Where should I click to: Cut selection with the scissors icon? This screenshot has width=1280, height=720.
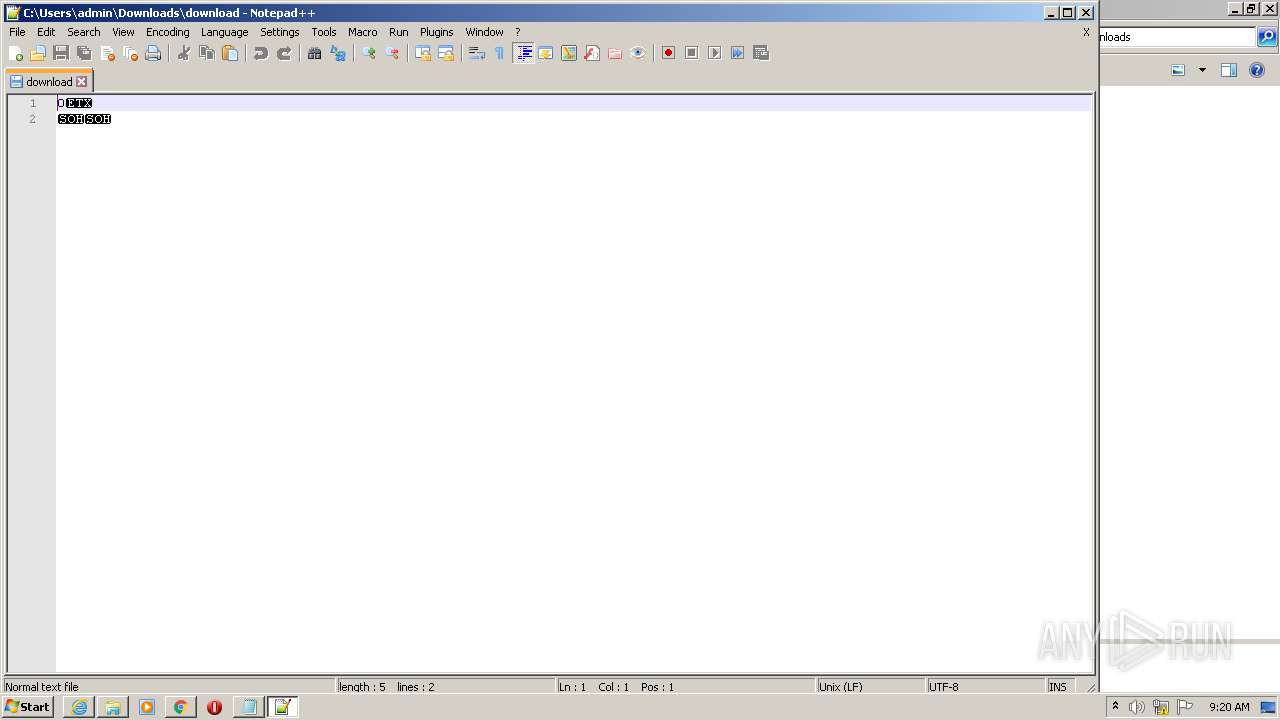pos(184,53)
